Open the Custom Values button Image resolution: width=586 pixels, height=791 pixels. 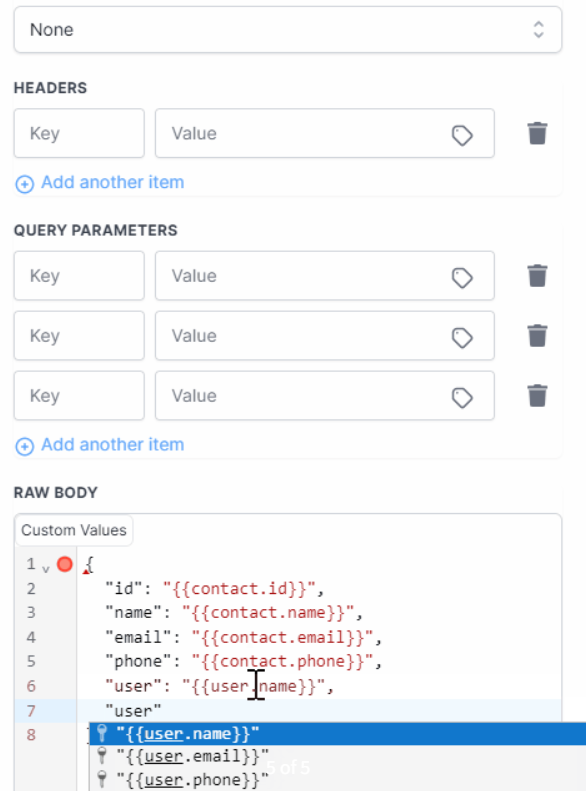74,530
